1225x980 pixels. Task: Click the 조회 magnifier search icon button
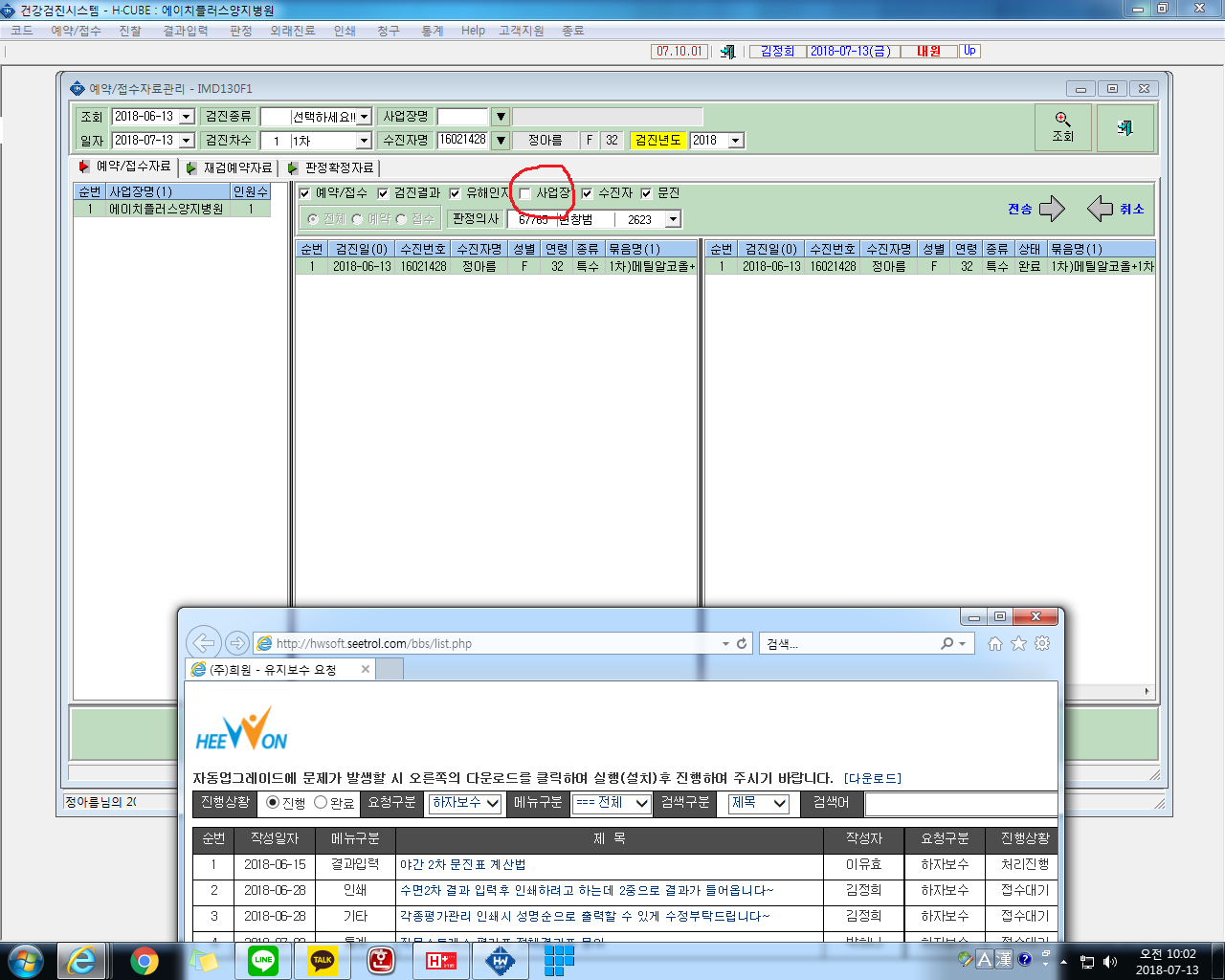tap(1063, 127)
